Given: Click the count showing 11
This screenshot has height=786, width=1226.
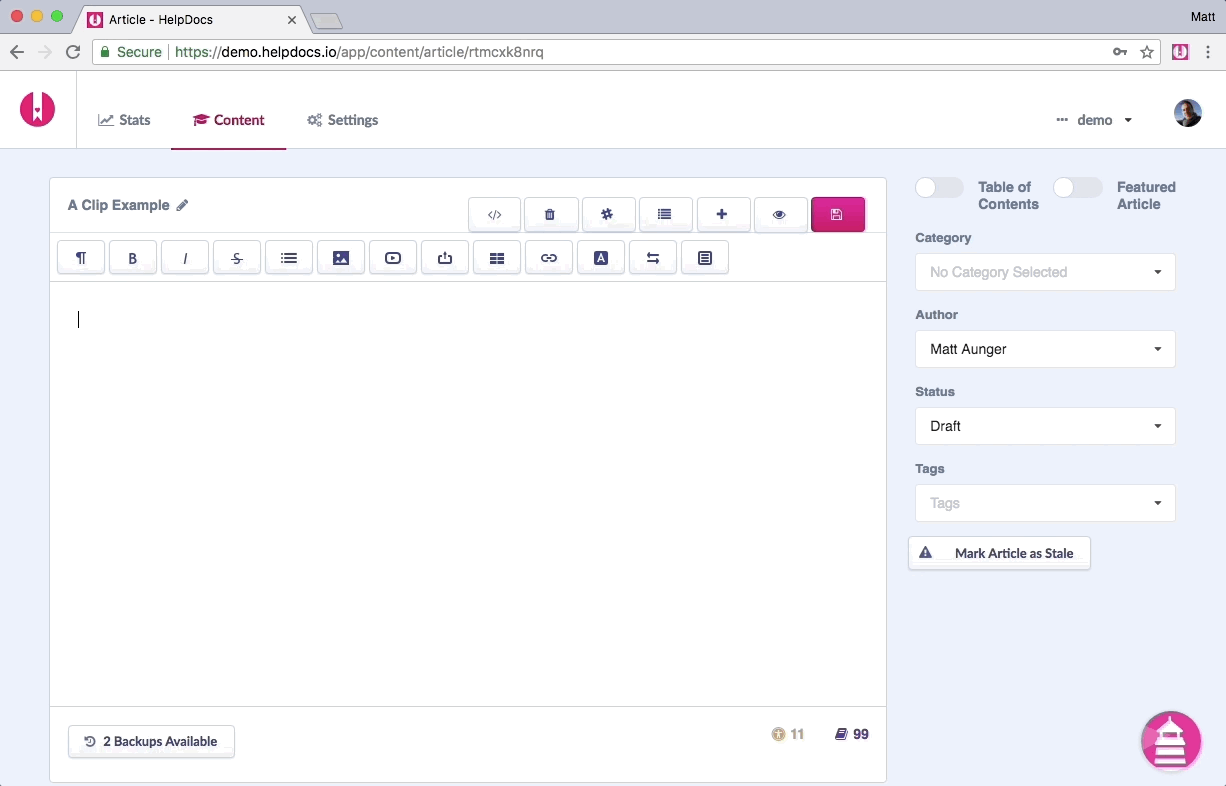Looking at the screenshot, I should tap(788, 734).
